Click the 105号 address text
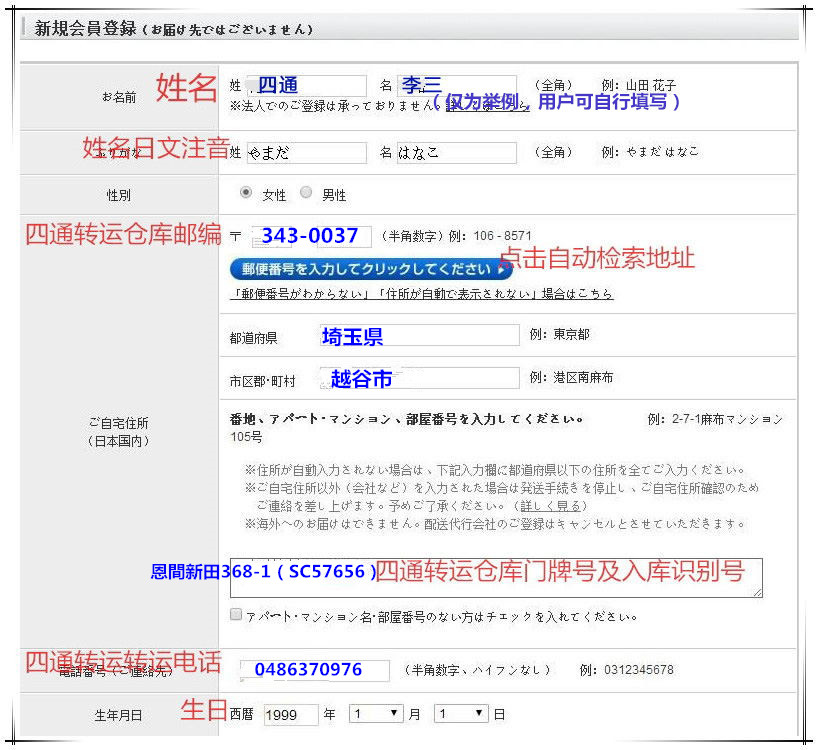Screen dimensions: 818x750 246,437
